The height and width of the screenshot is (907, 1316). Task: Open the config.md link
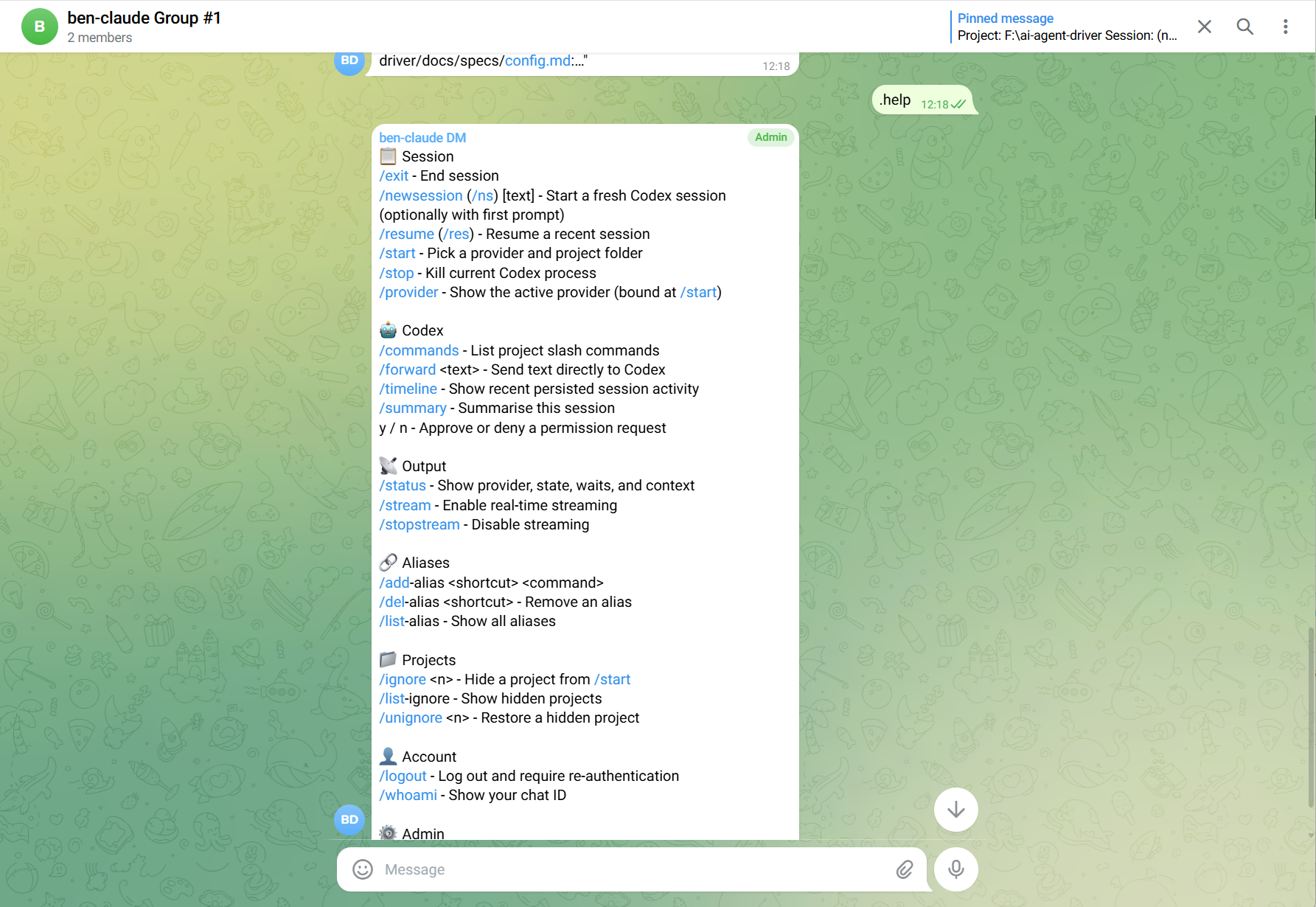pos(537,60)
